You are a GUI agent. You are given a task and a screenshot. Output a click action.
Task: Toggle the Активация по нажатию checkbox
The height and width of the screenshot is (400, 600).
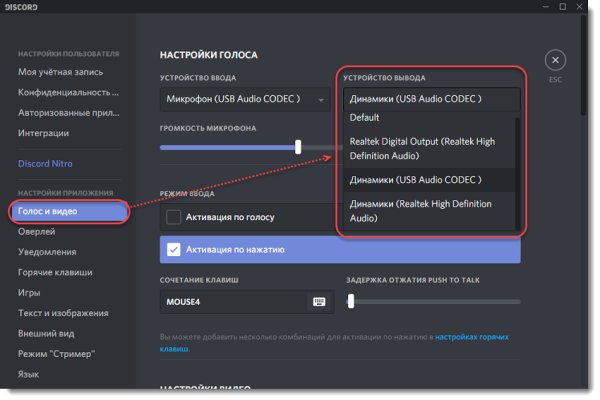click(174, 250)
